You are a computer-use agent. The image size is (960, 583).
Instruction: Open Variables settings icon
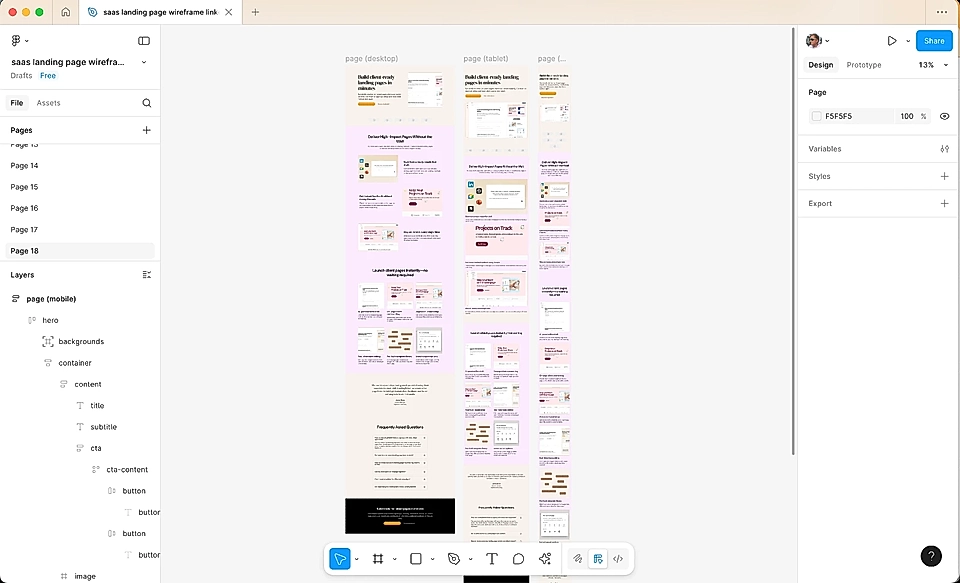tap(944, 149)
